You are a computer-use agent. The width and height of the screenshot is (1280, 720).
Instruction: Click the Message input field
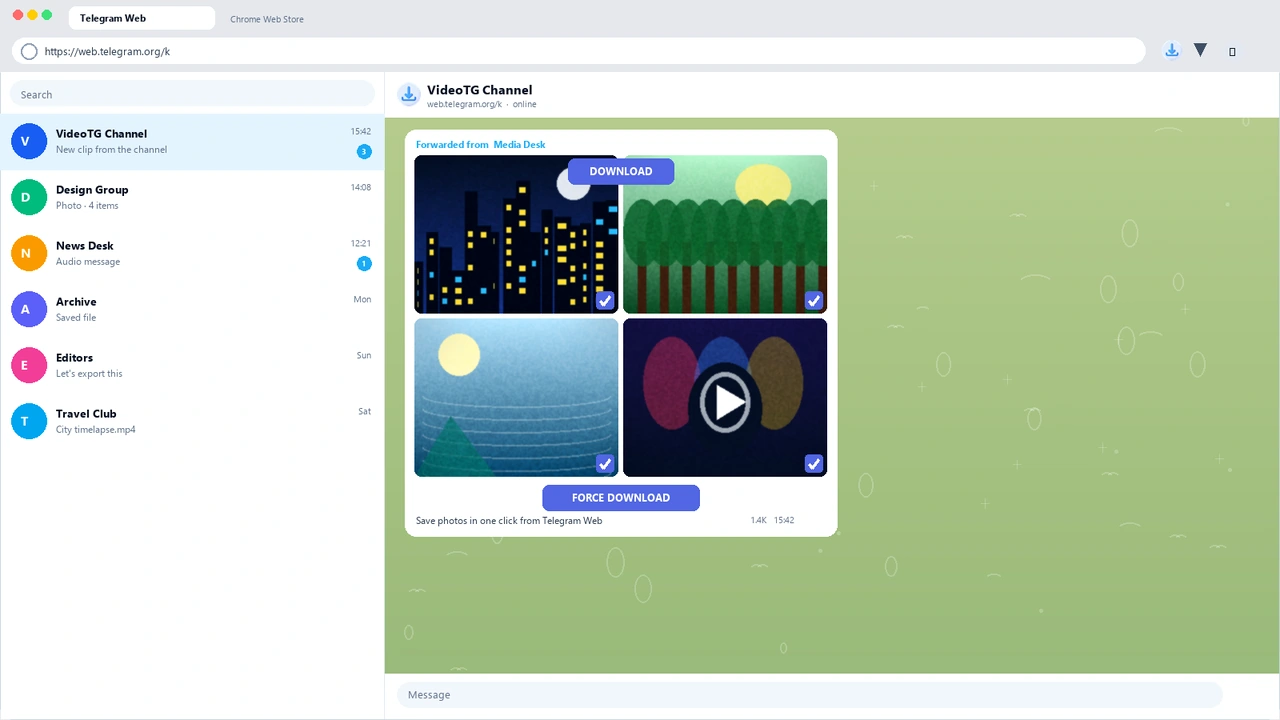coord(810,695)
